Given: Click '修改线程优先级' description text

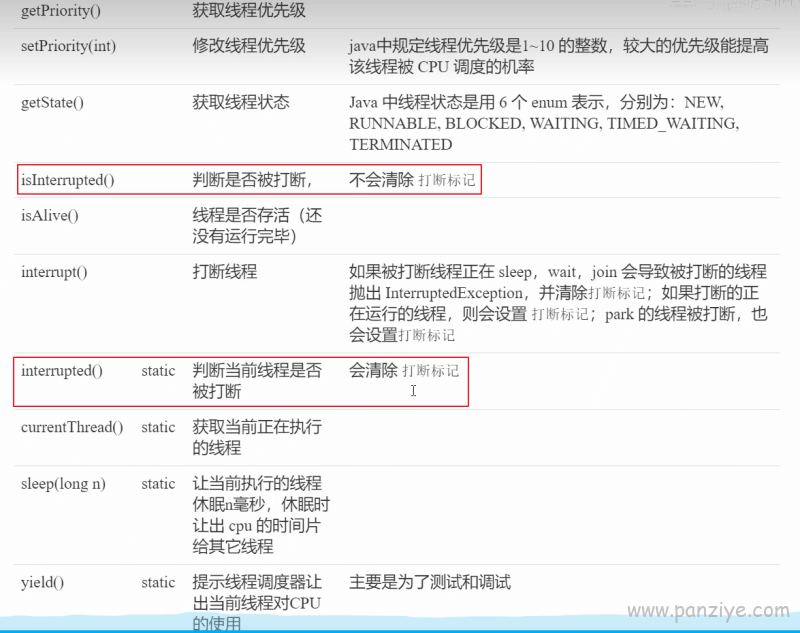Looking at the screenshot, I should point(248,46).
